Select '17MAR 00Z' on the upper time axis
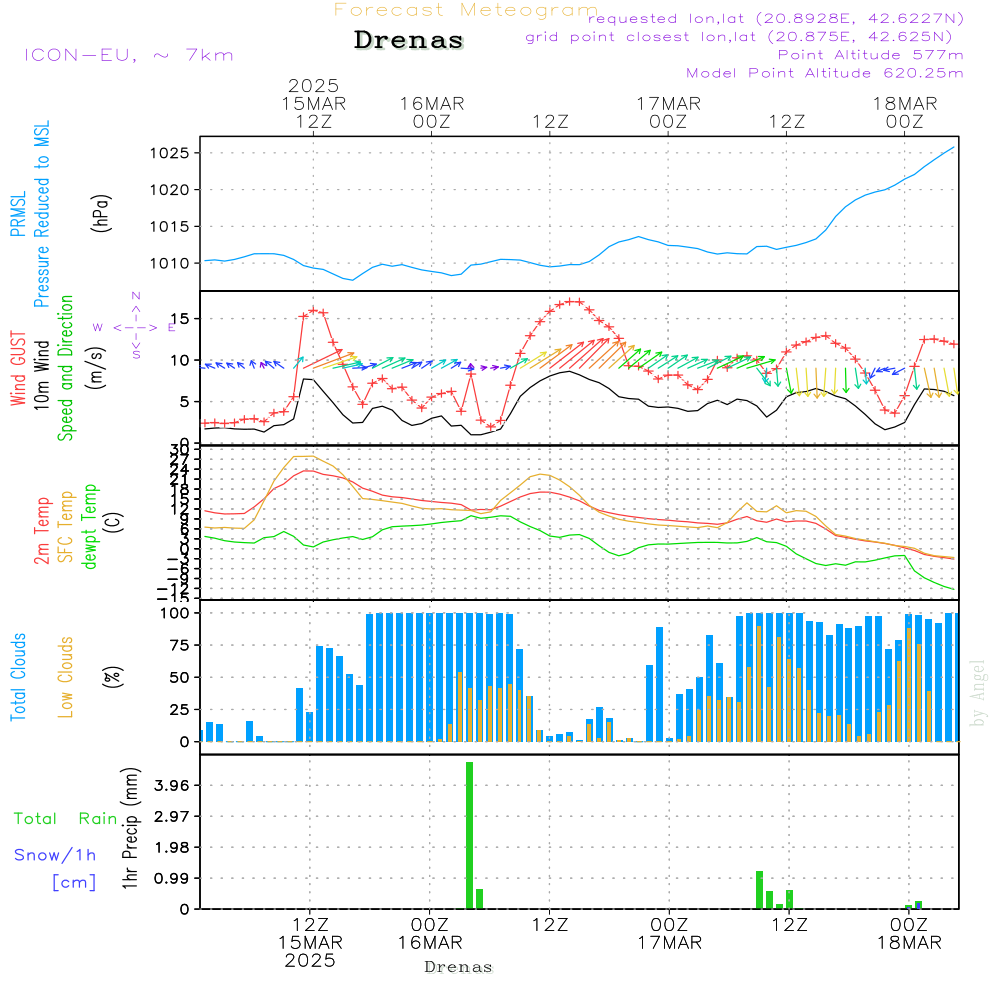 click(x=668, y=112)
